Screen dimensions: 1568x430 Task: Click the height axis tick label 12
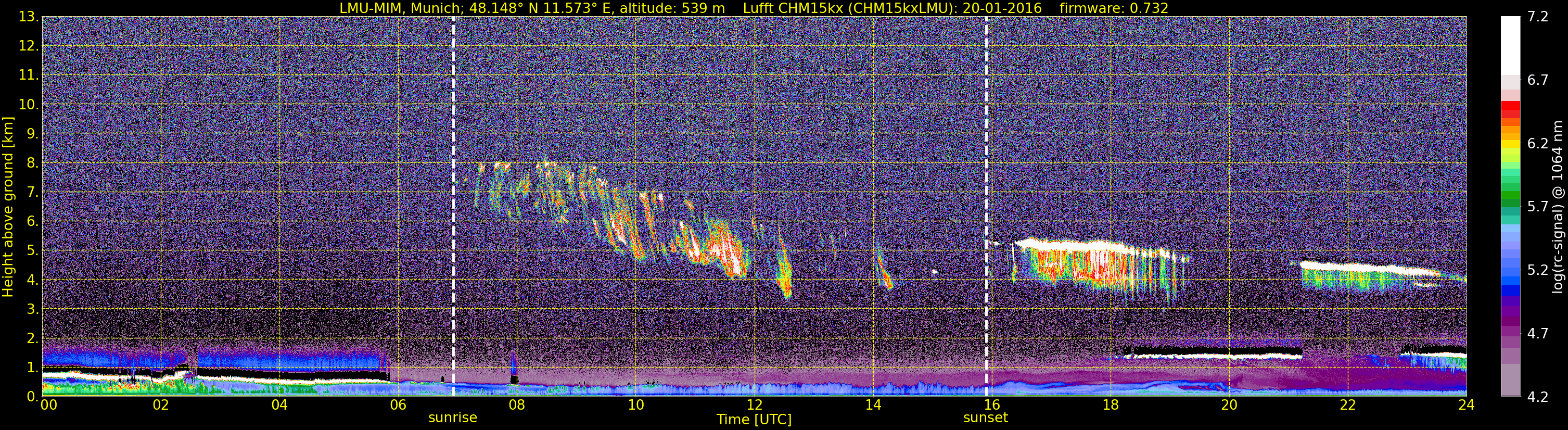pos(28,46)
